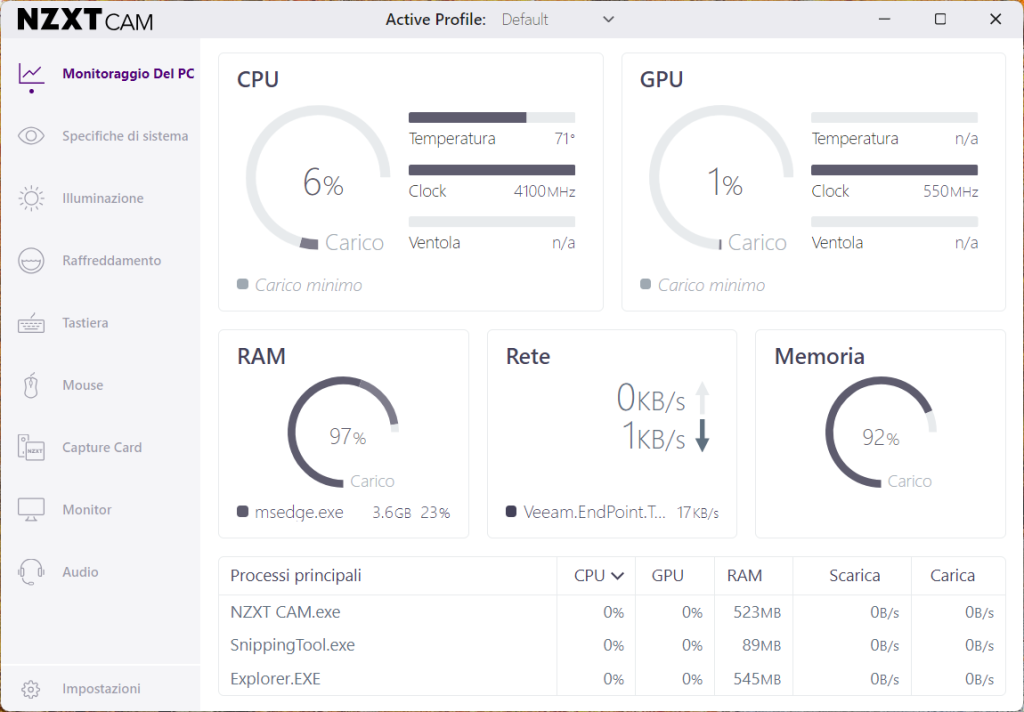Screen dimensions: 1024x712
Task: Switch to Specifiche di sistema section
Action: pos(125,136)
